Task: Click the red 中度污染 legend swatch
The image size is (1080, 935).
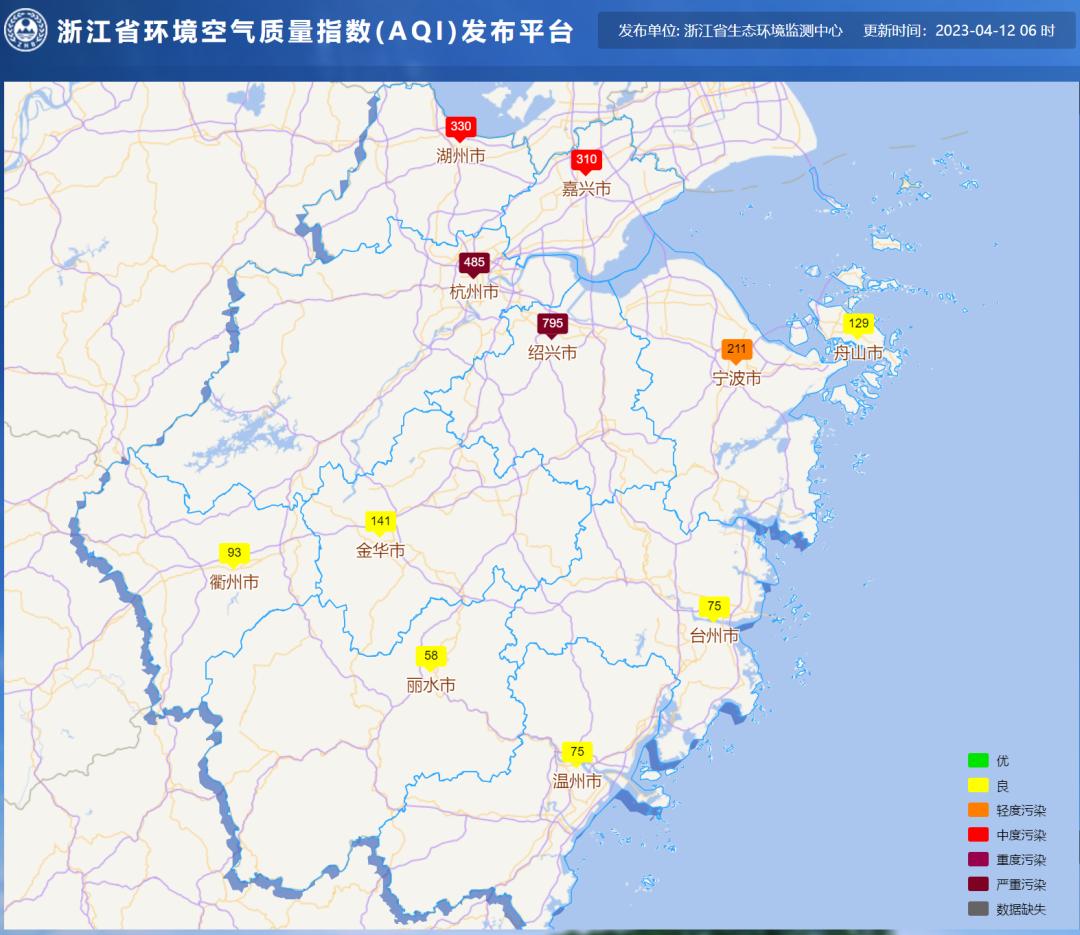Action: point(978,835)
